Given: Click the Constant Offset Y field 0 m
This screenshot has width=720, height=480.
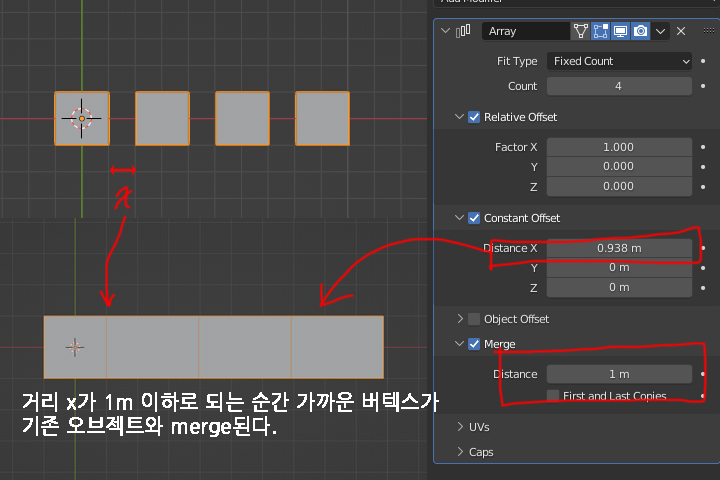Looking at the screenshot, I should [x=619, y=267].
